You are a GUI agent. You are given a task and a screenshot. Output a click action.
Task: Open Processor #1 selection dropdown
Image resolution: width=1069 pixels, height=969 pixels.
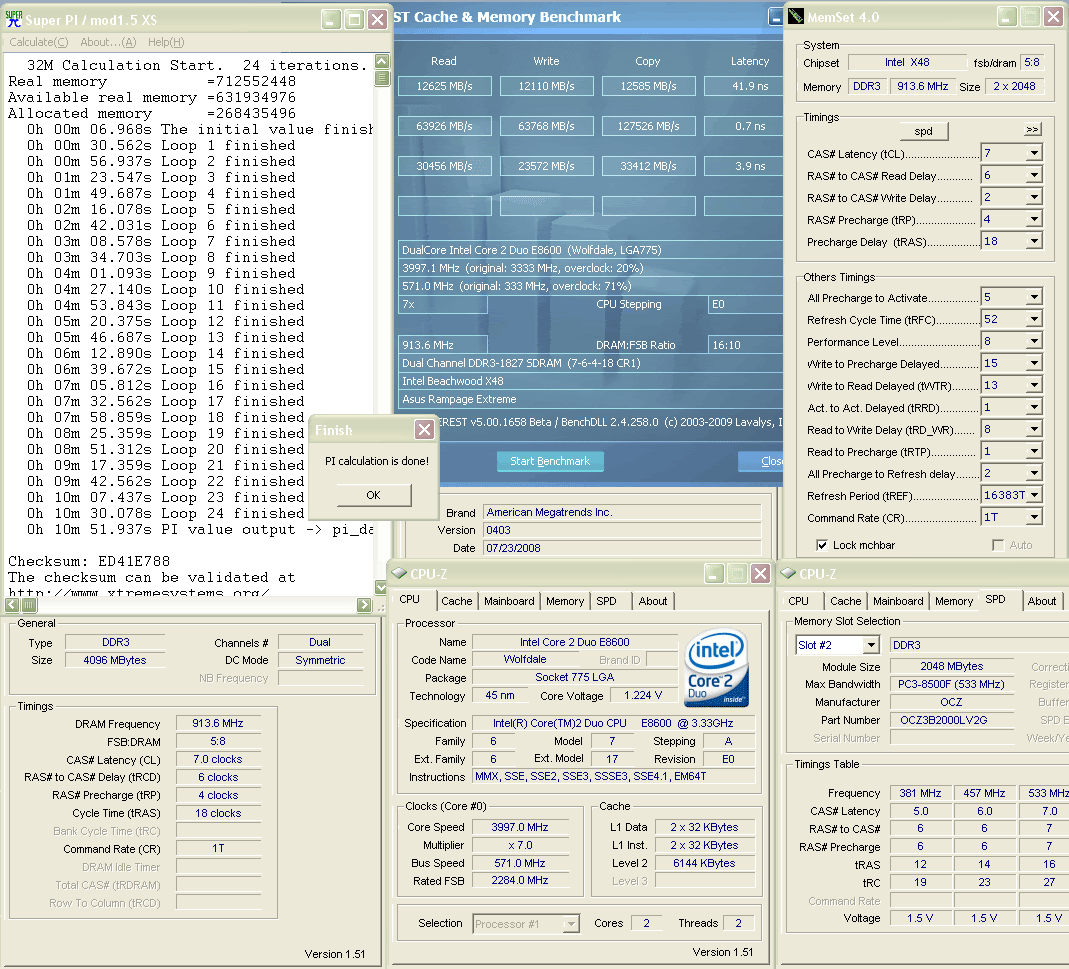coord(571,924)
